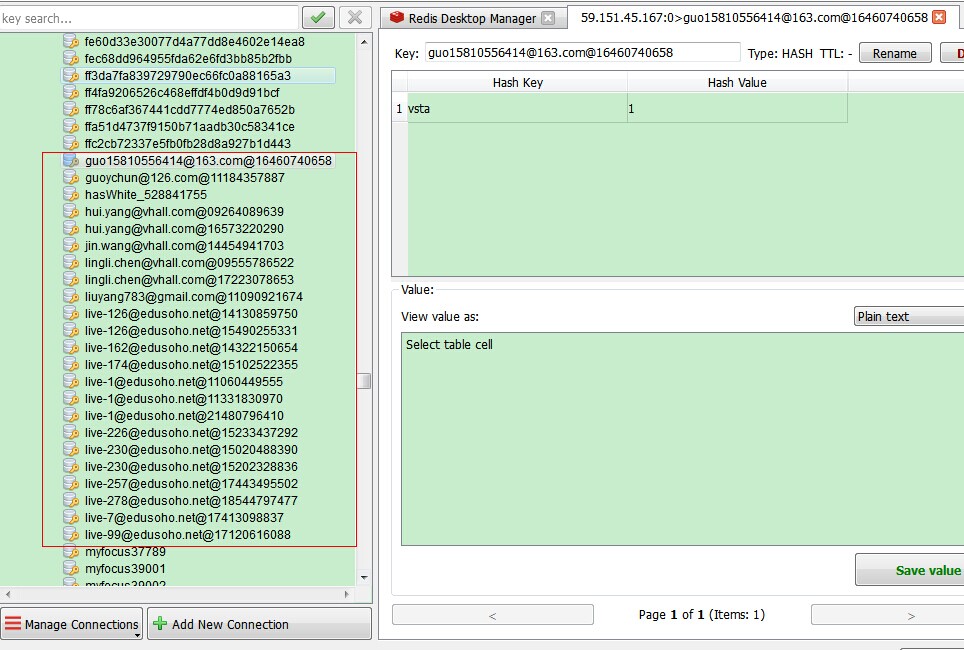This screenshot has height=650, width=964.
Task: Click the key list vertical scrollbar thumb
Action: click(x=365, y=381)
